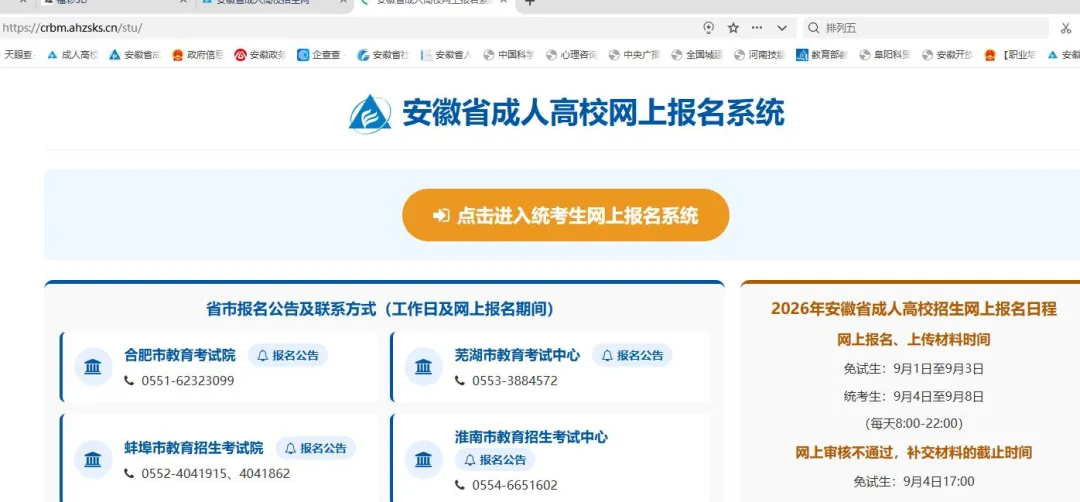Open the 心理咨询 bookmark
This screenshot has height=502, width=1080.
tap(571, 55)
